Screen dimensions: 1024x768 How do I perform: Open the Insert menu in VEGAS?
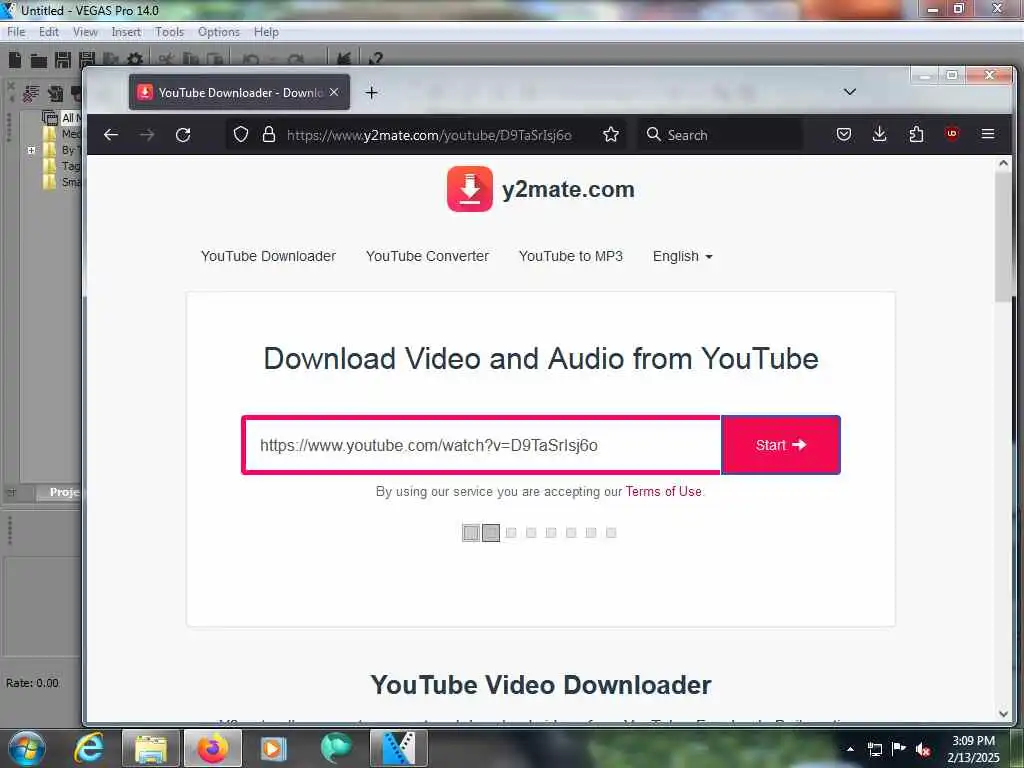(x=126, y=32)
